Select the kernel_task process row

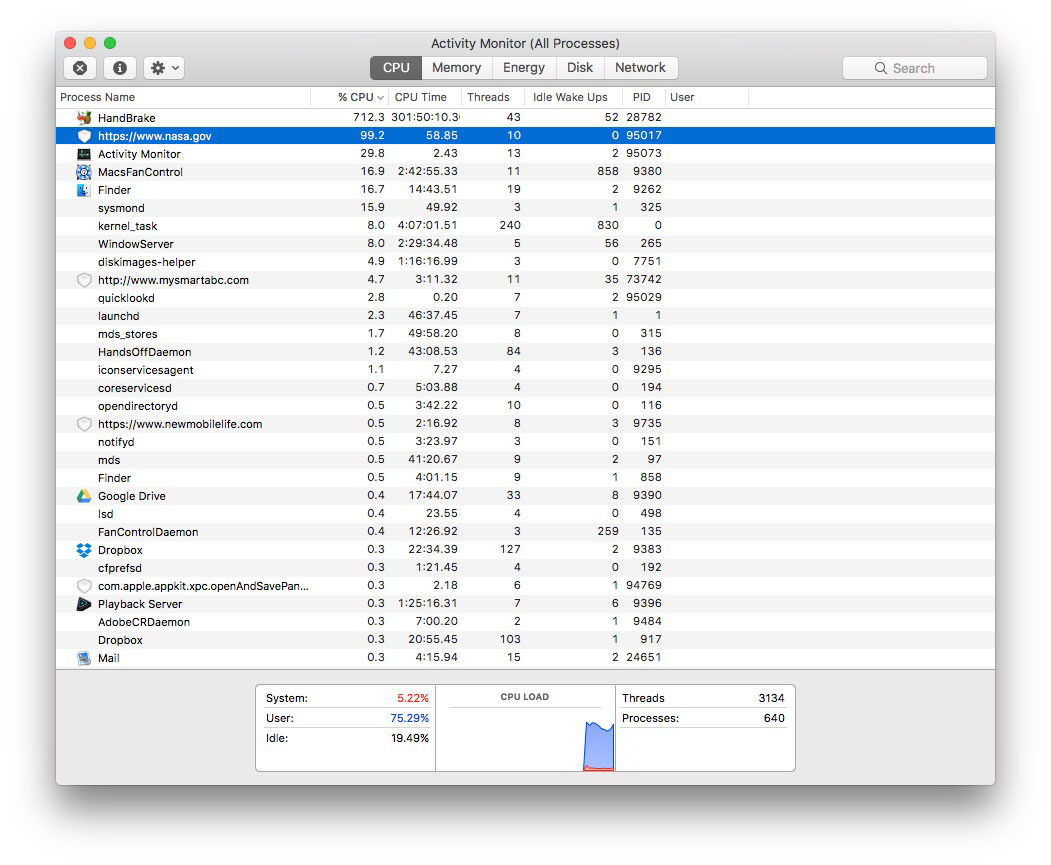(525, 226)
